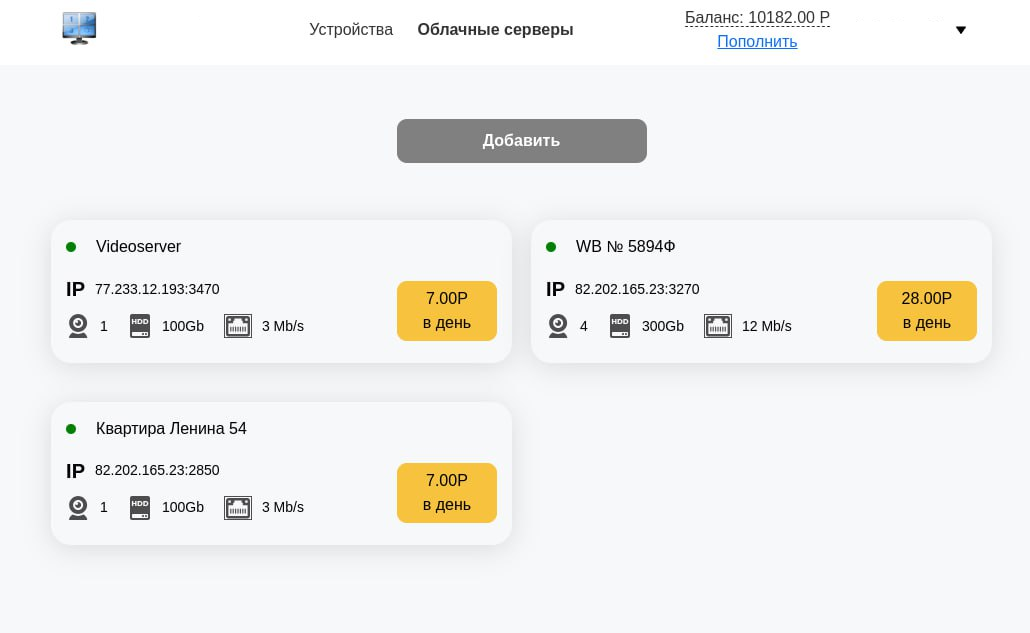This screenshot has height=633, width=1030.
Task: Click HDD icon on Квартира Ленина 54 card
Action: 140,508
